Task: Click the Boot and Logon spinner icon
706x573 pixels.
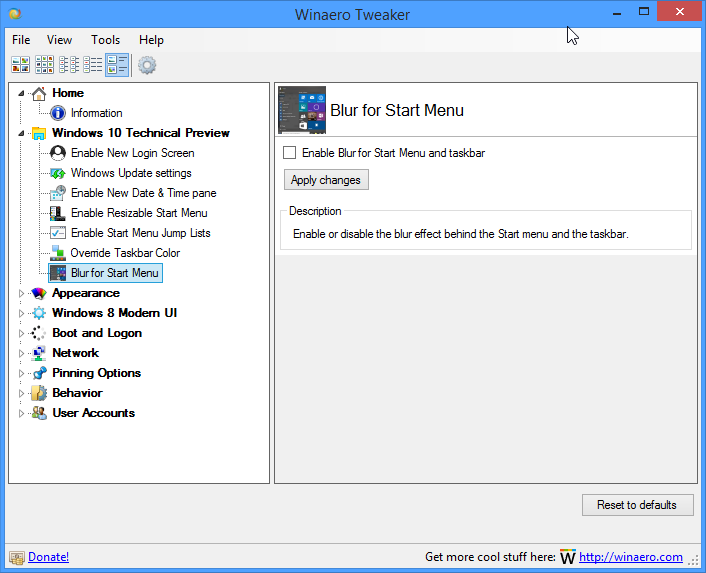Action: [x=39, y=333]
